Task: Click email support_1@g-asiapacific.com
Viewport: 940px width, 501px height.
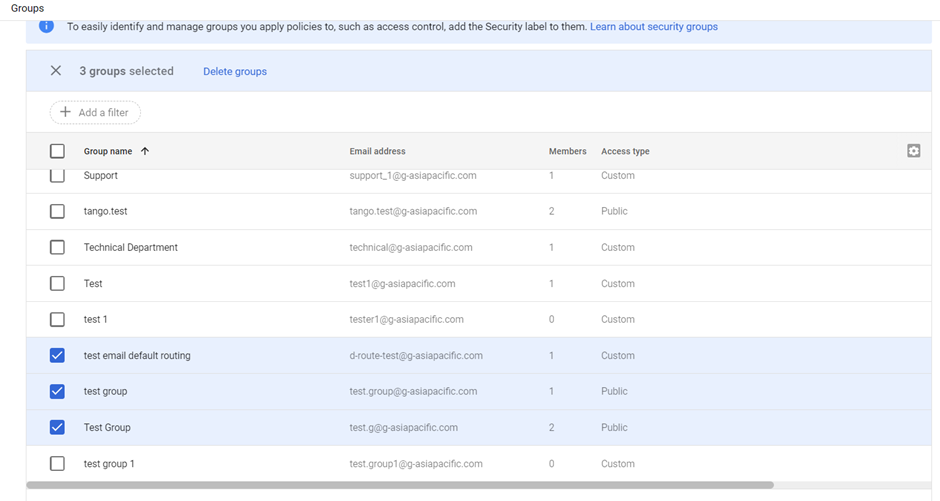Action: (x=413, y=176)
